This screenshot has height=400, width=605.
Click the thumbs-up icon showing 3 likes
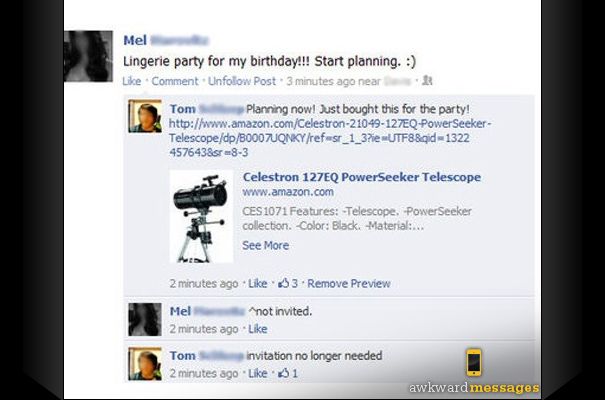coord(284,283)
